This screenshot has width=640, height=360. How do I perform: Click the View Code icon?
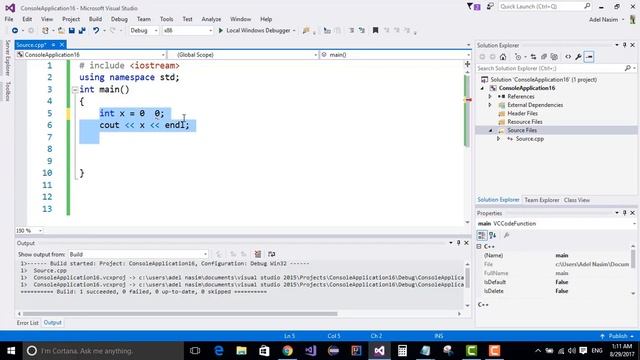tap(568, 57)
